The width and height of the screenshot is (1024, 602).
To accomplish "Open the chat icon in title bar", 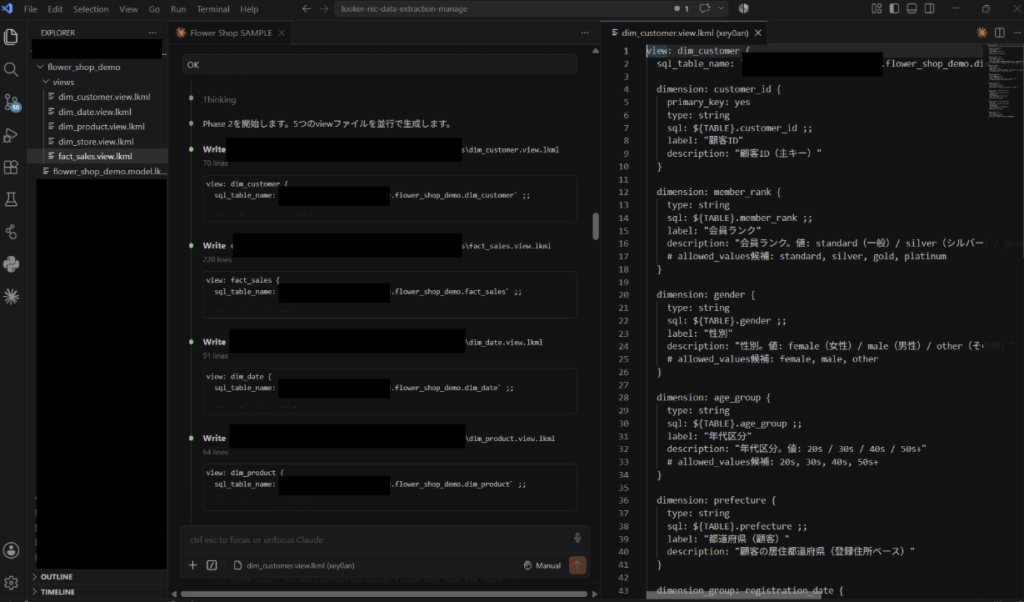I will (705, 9).
